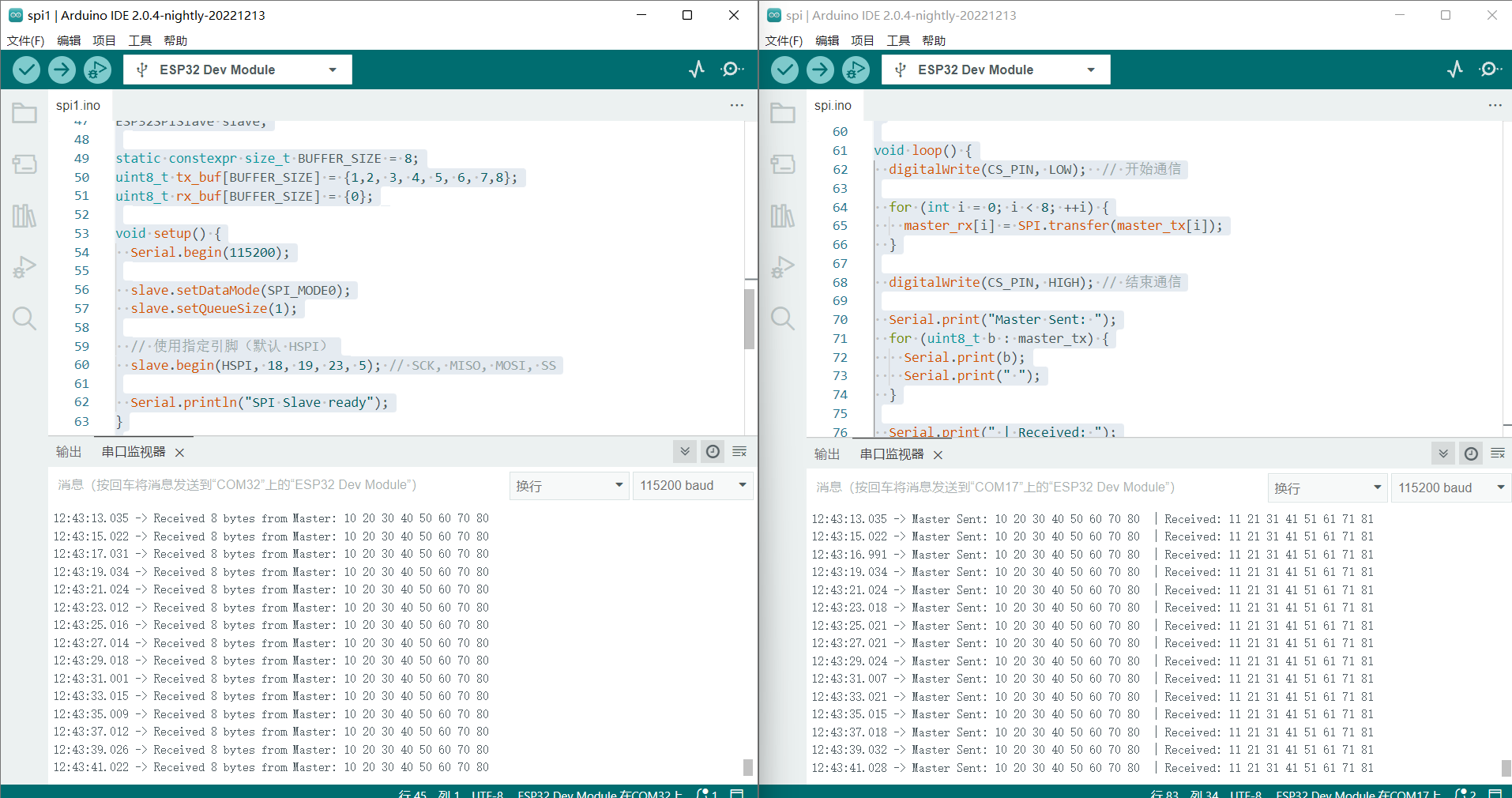Close 串口监视器 tab in spi window
The image size is (1512, 798).
coord(938,455)
